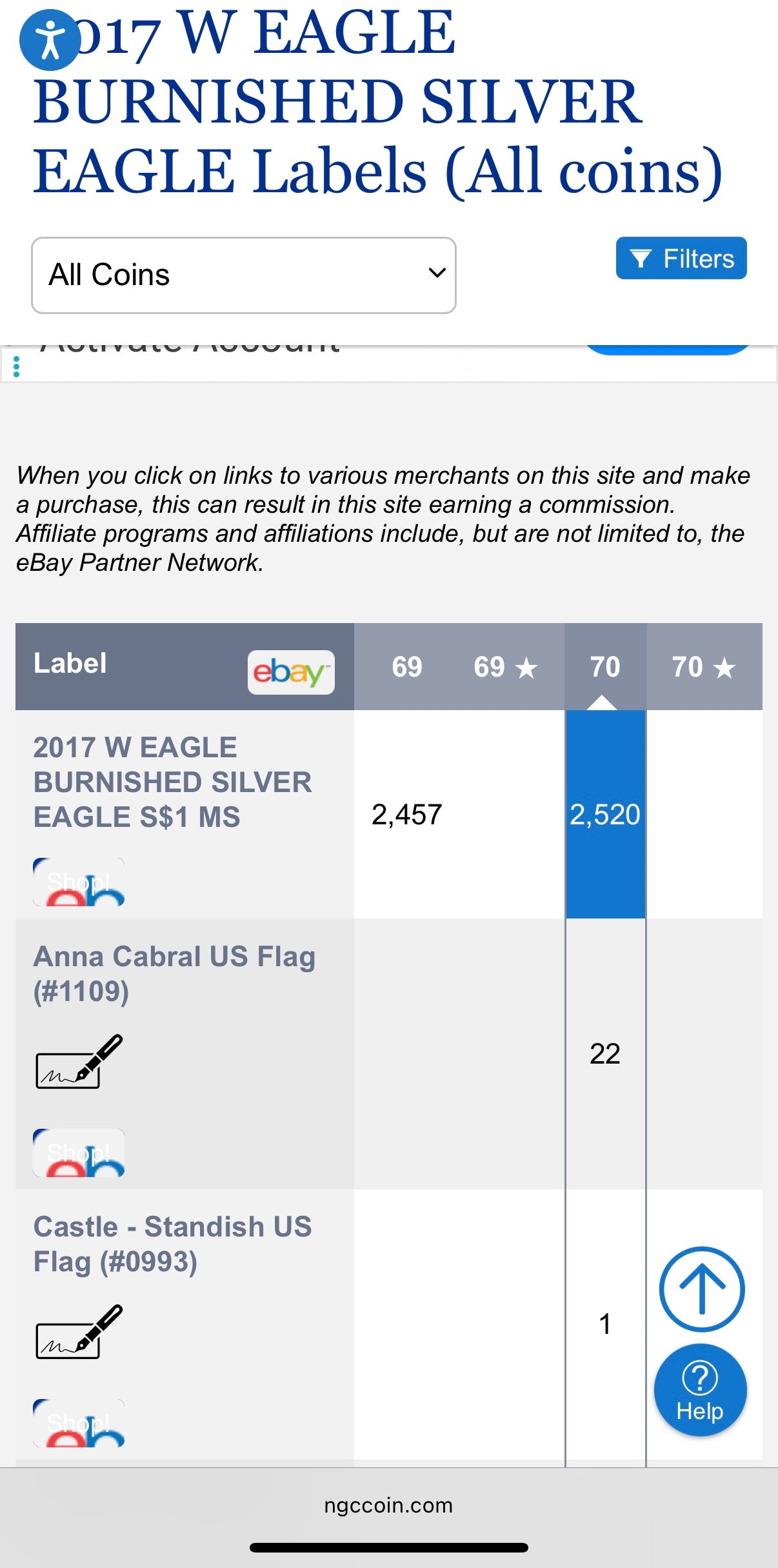Screen dimensions: 778x1568
Task: Select the 69 grade column header
Action: coord(406,667)
